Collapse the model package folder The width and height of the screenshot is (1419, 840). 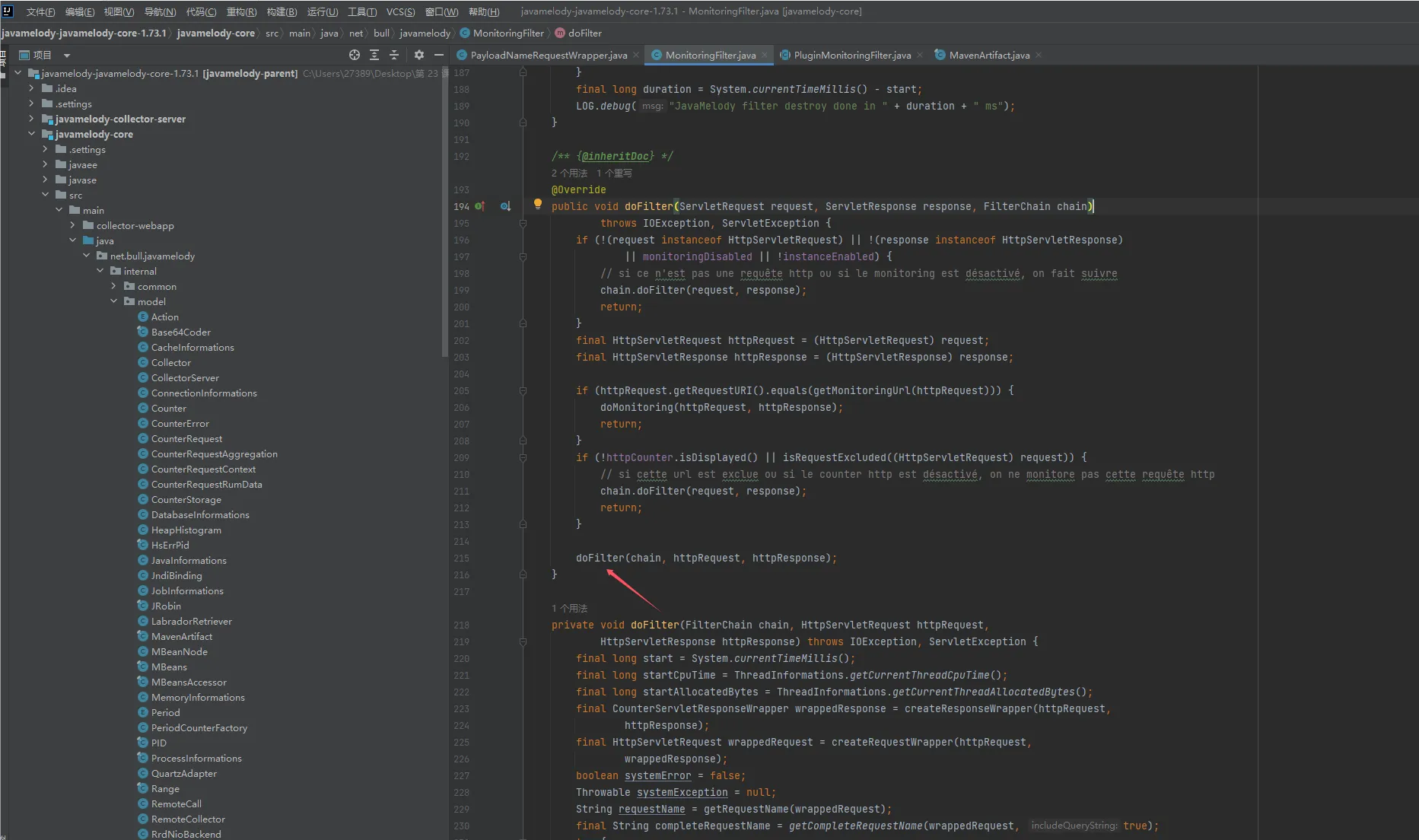114,301
